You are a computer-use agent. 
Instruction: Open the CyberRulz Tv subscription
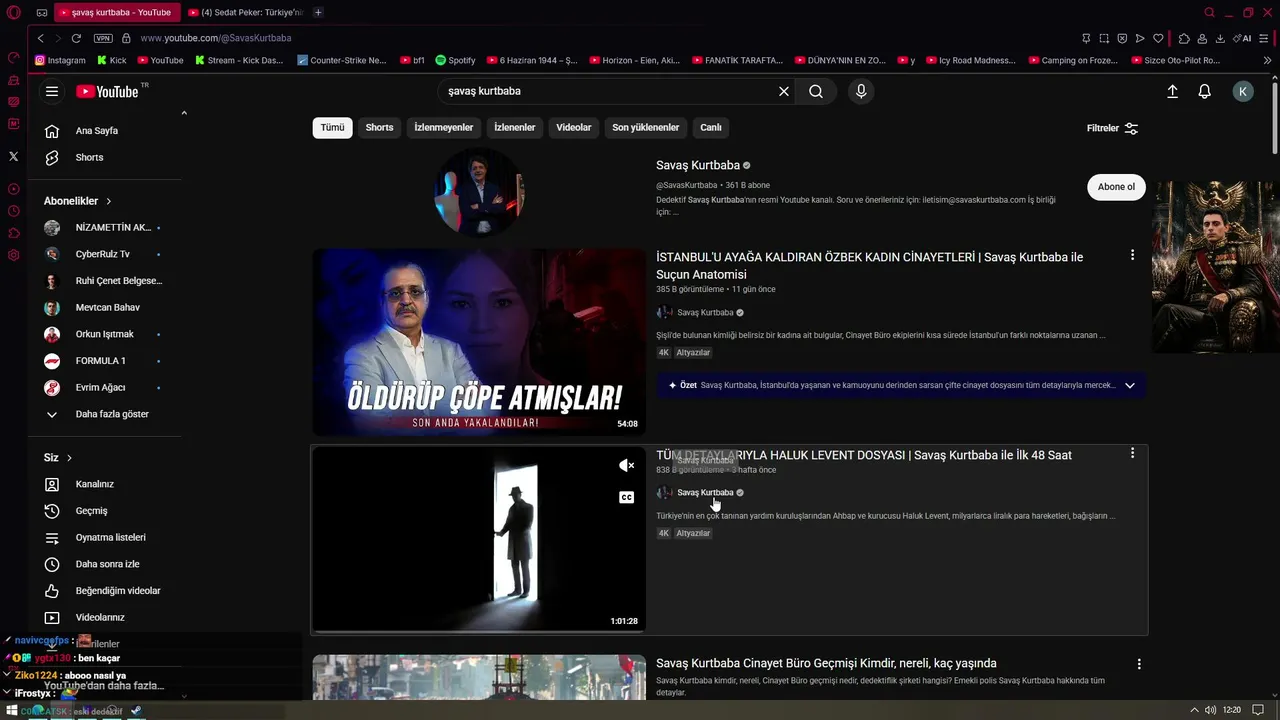point(105,254)
